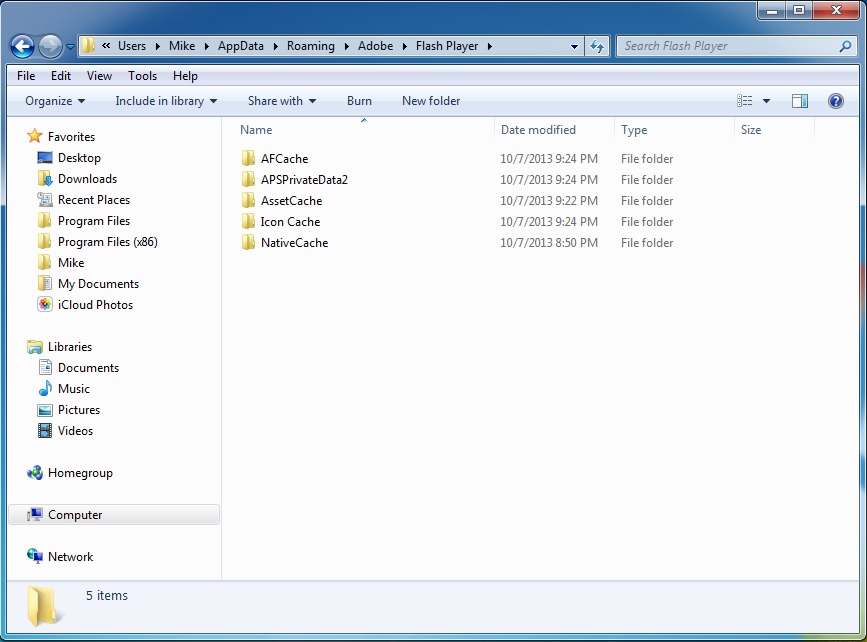Click the View menu item

click(x=99, y=75)
